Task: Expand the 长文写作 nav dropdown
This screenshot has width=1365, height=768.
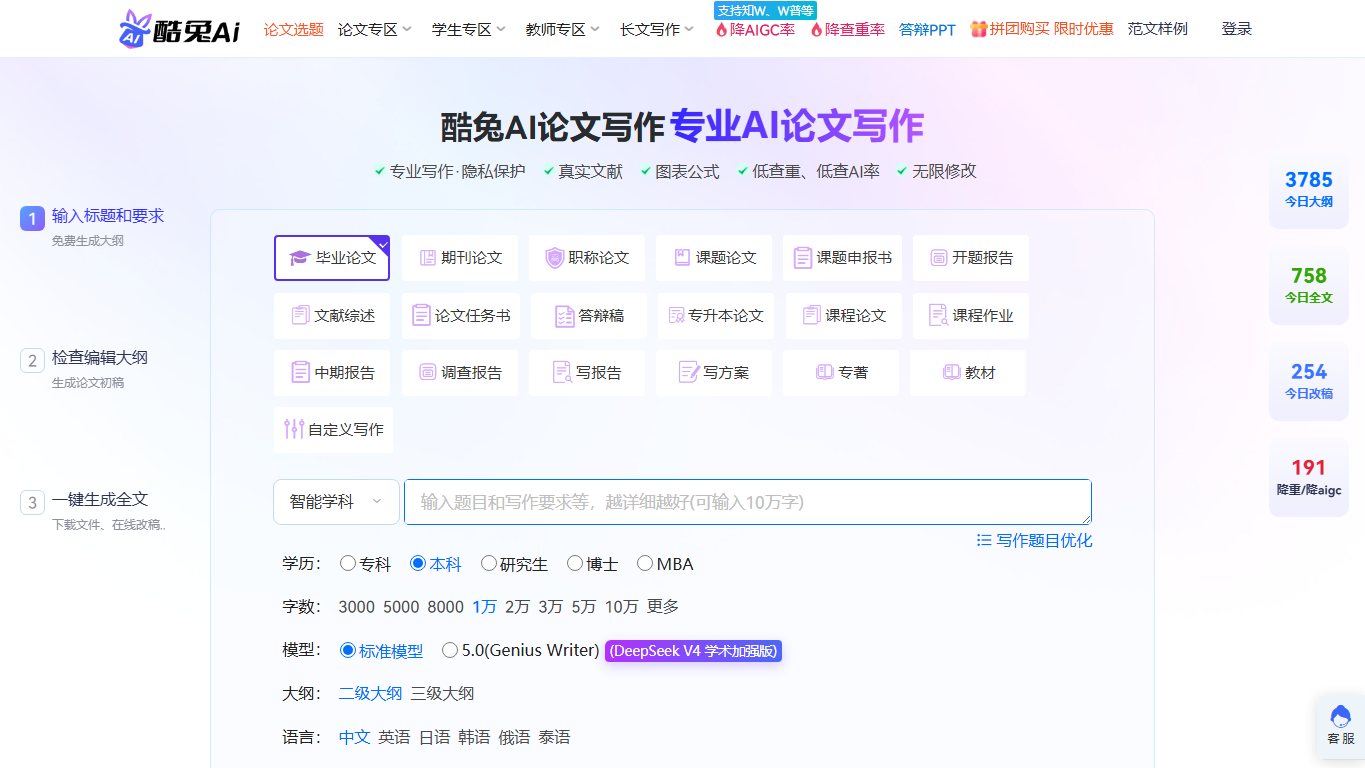Action: tap(657, 29)
